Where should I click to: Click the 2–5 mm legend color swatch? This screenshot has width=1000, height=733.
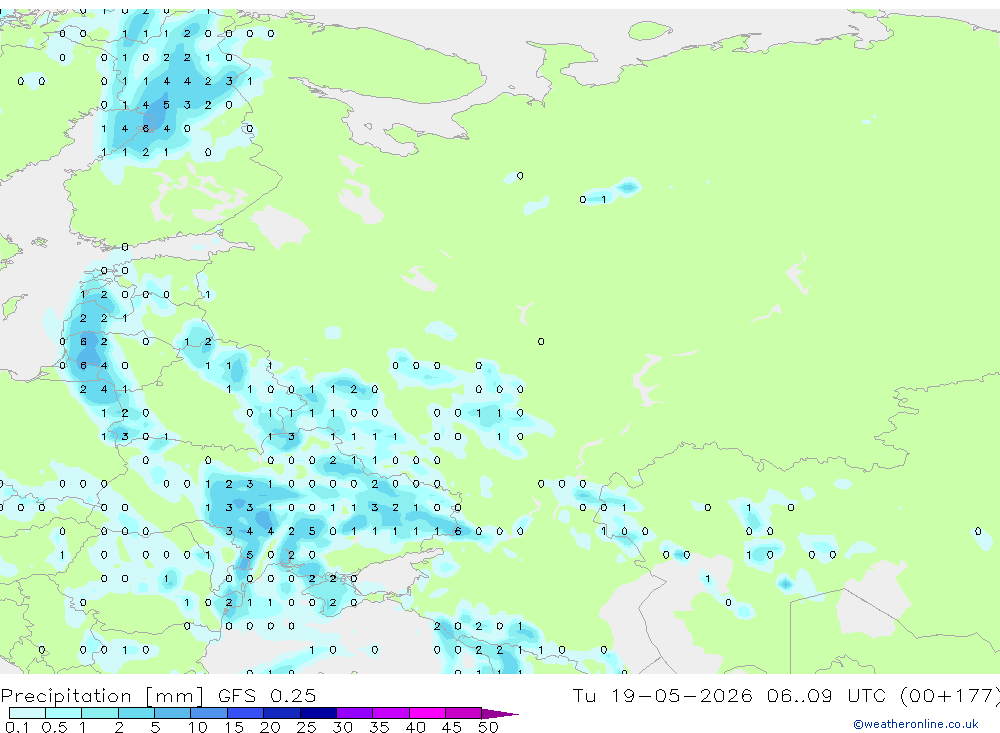(x=136, y=713)
